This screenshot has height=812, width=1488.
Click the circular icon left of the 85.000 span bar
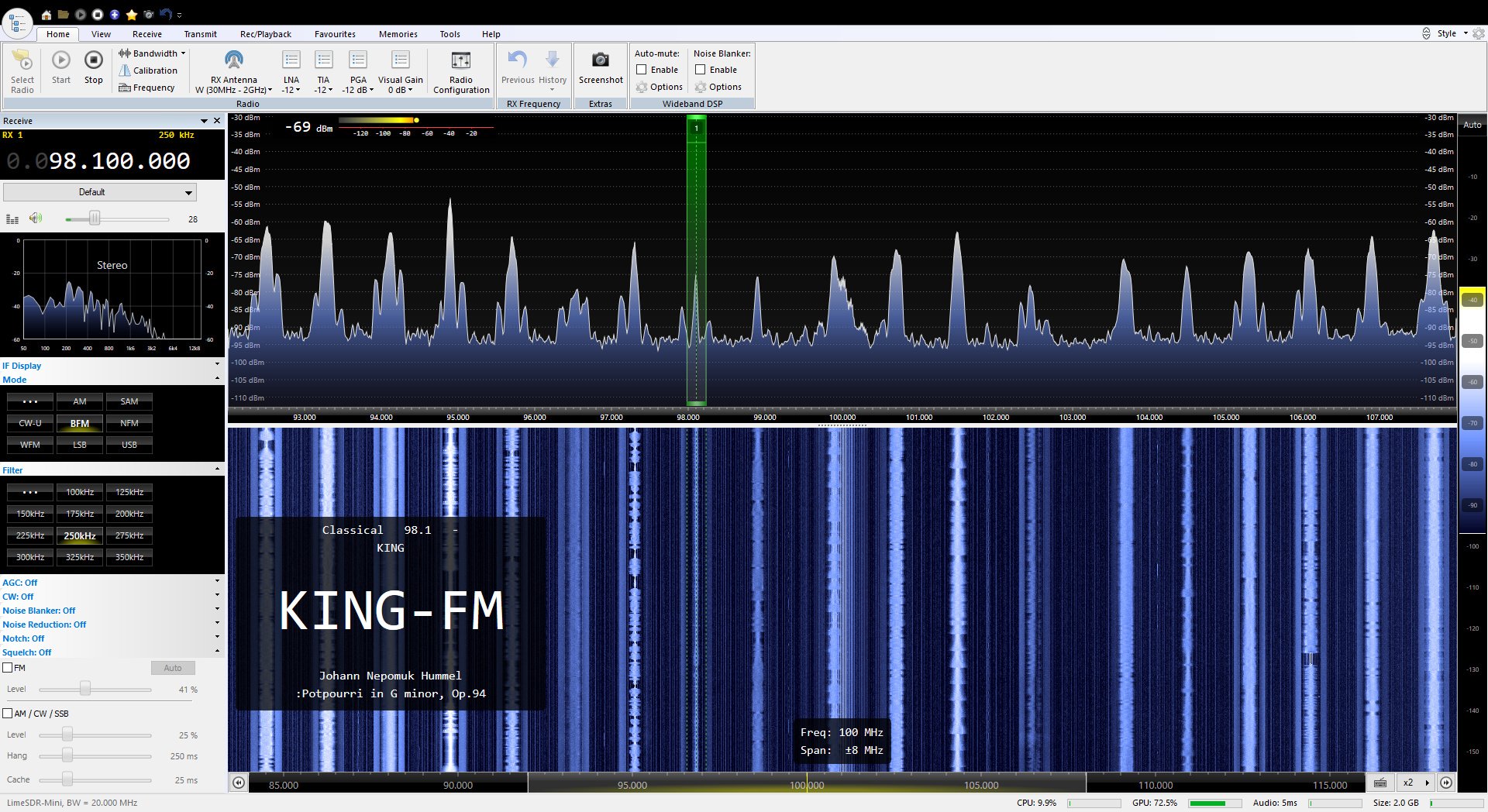click(239, 783)
